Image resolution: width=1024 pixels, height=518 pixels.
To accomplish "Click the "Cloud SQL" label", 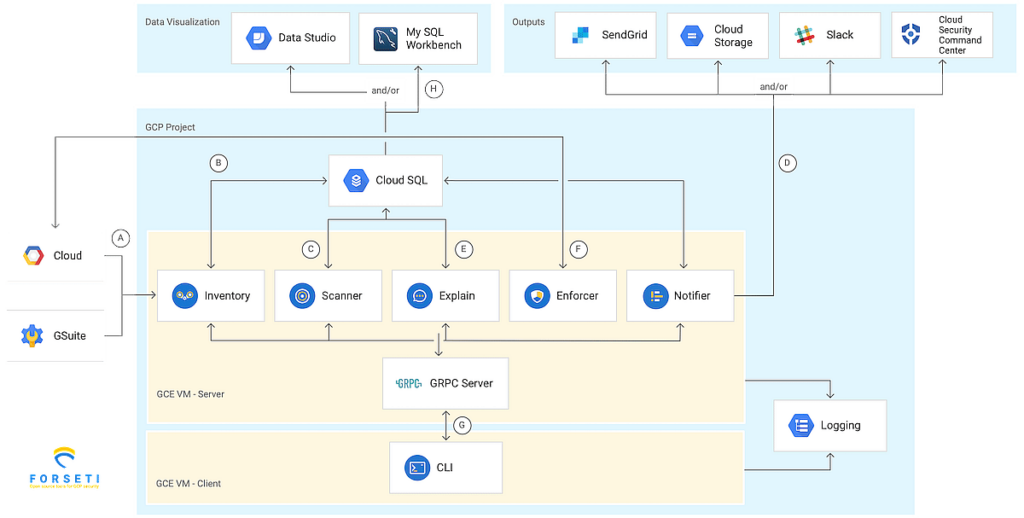I will pos(401,180).
